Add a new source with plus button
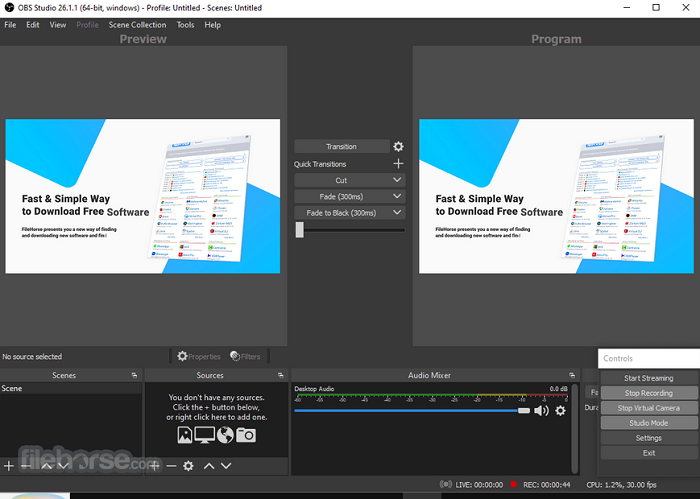The image size is (700, 499). click(x=155, y=466)
